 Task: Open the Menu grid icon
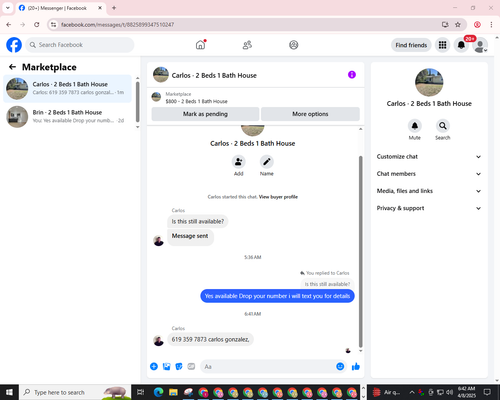pyautogui.click(x=442, y=45)
